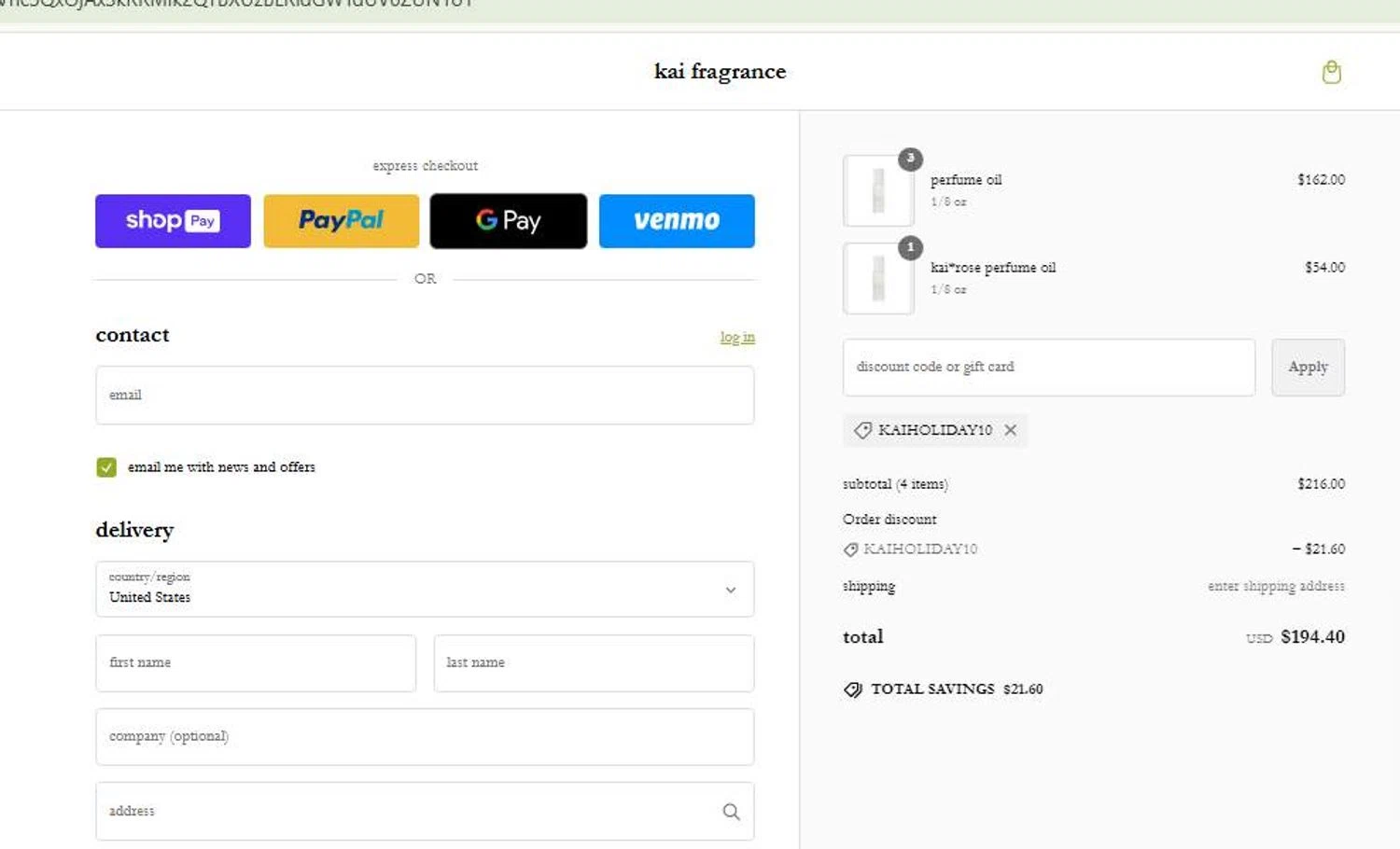Screen dimensions: 1400x849
Task: Choose PayPal express checkout
Action: tap(341, 221)
